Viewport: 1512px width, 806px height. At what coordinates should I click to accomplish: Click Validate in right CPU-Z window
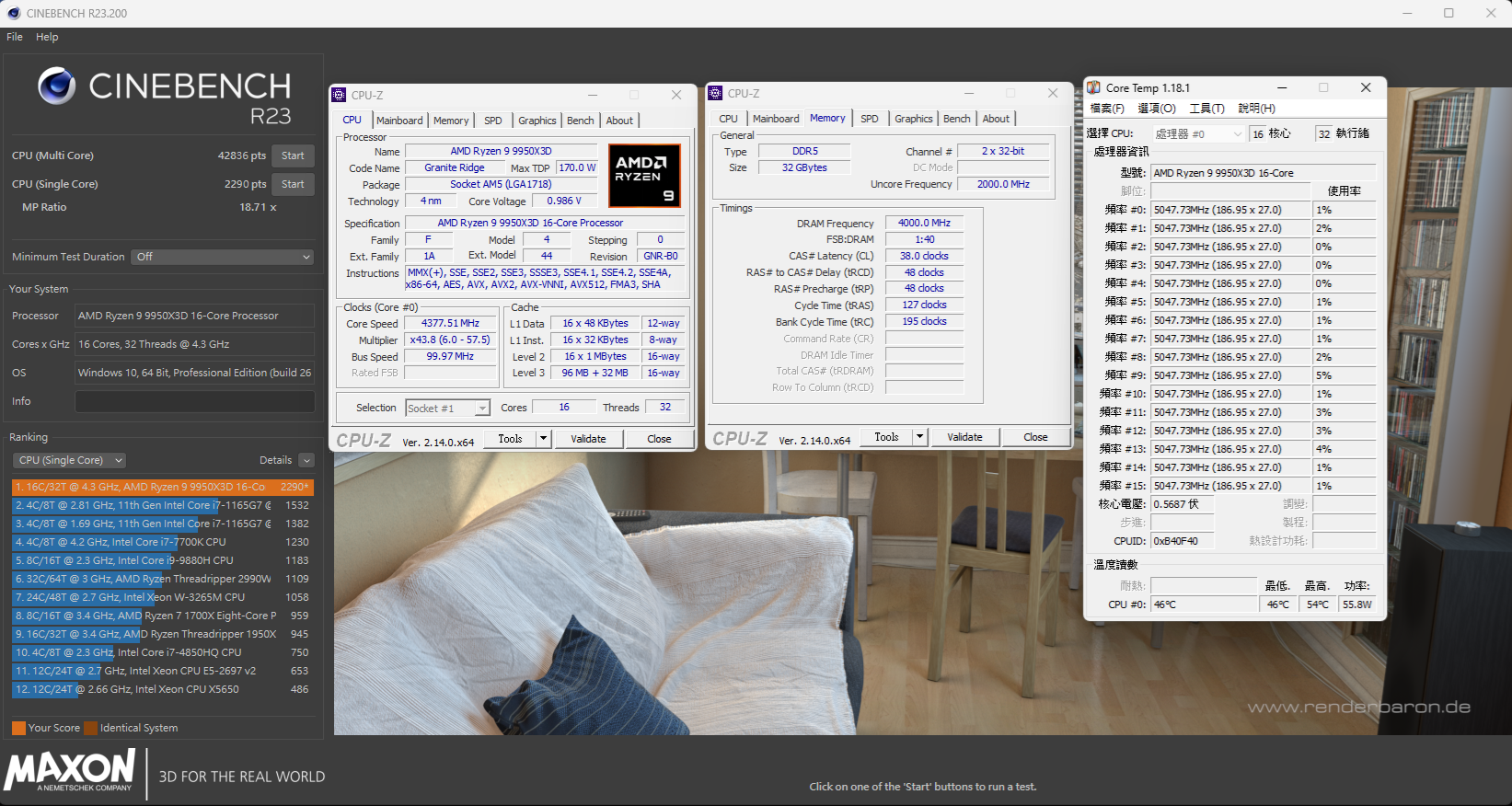click(x=964, y=437)
